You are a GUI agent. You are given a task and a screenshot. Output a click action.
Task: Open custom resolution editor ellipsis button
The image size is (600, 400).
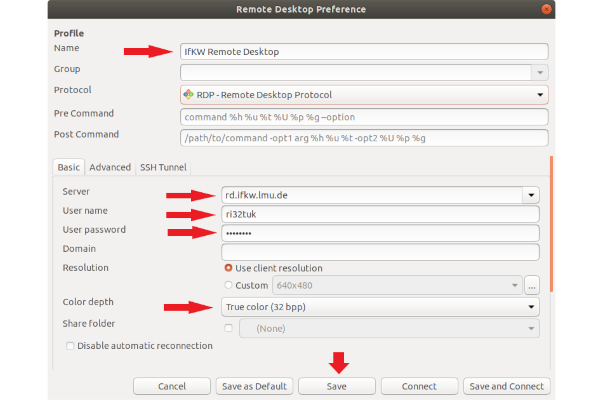point(532,286)
